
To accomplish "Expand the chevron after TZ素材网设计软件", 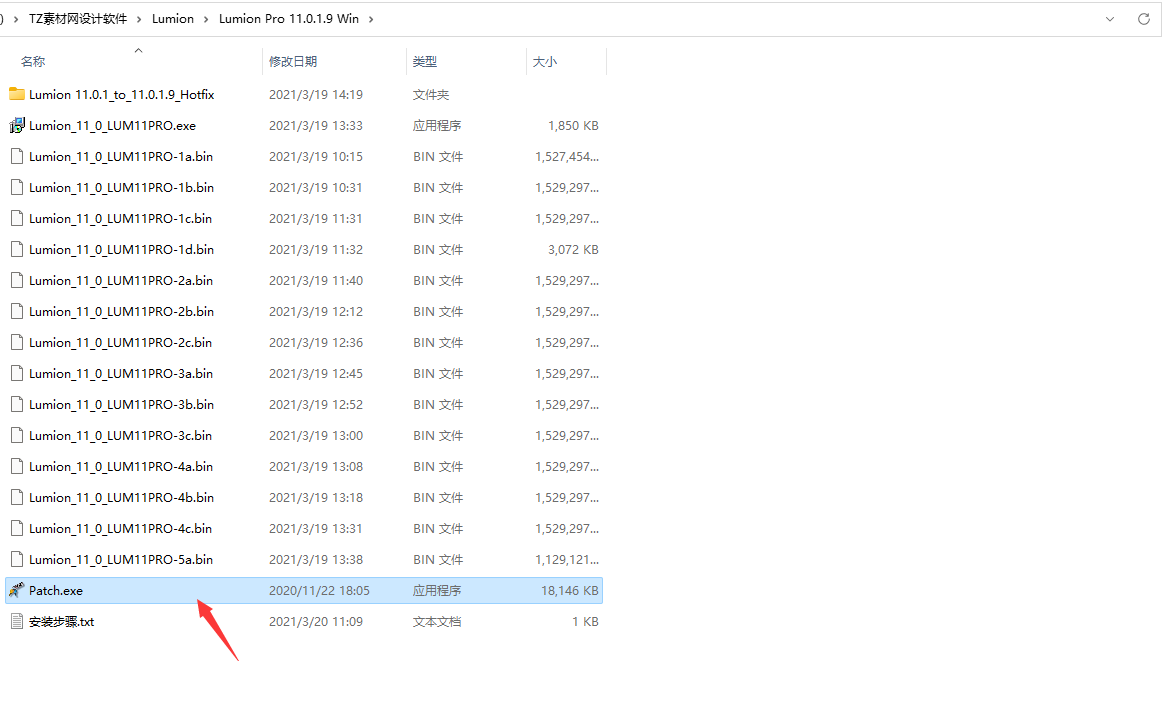I will click(x=139, y=19).
